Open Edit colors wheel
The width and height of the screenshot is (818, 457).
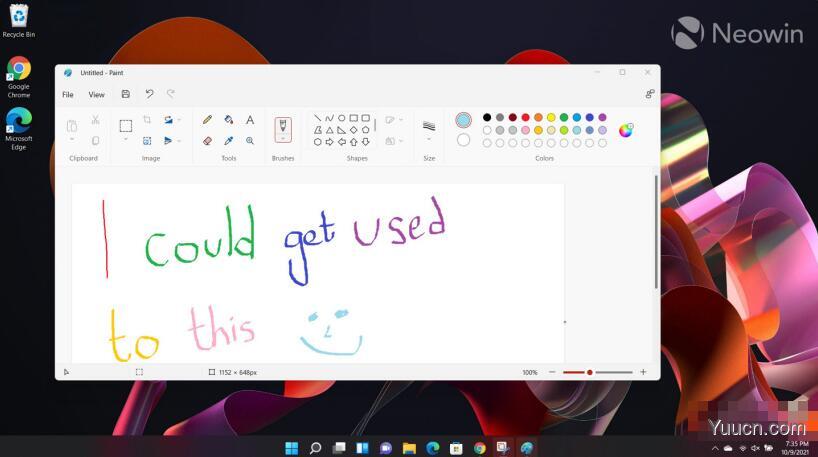(x=625, y=130)
